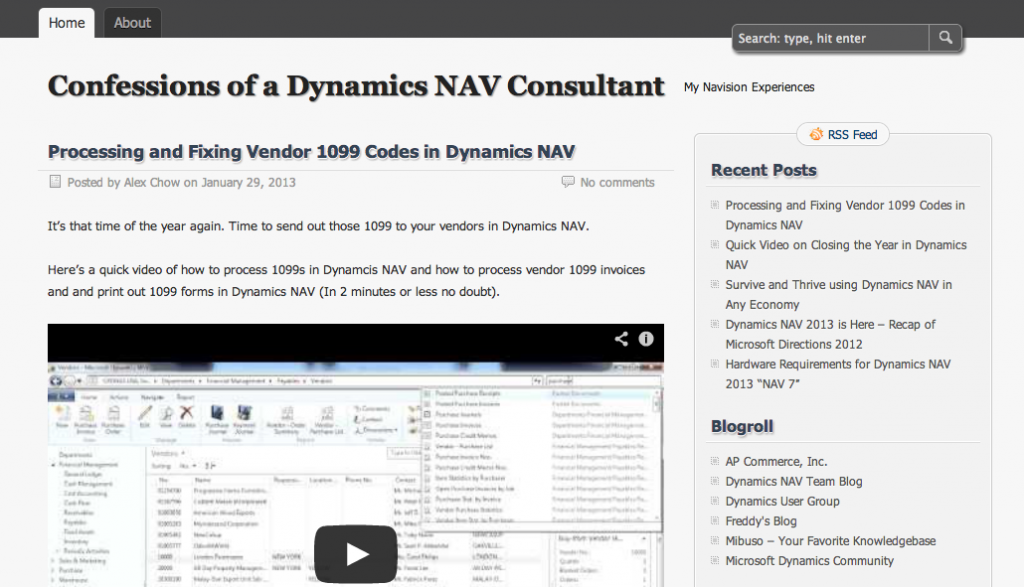
Task: Open the blog title homepage link
Action: pyautogui.click(x=356, y=86)
